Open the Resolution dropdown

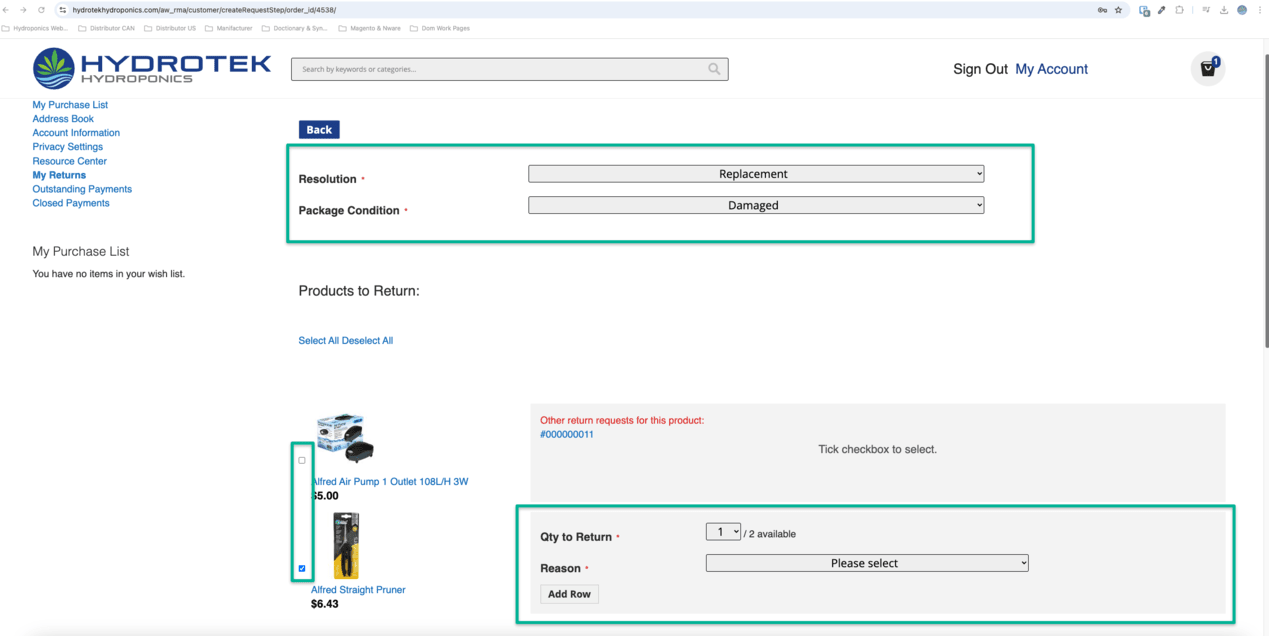click(x=756, y=174)
